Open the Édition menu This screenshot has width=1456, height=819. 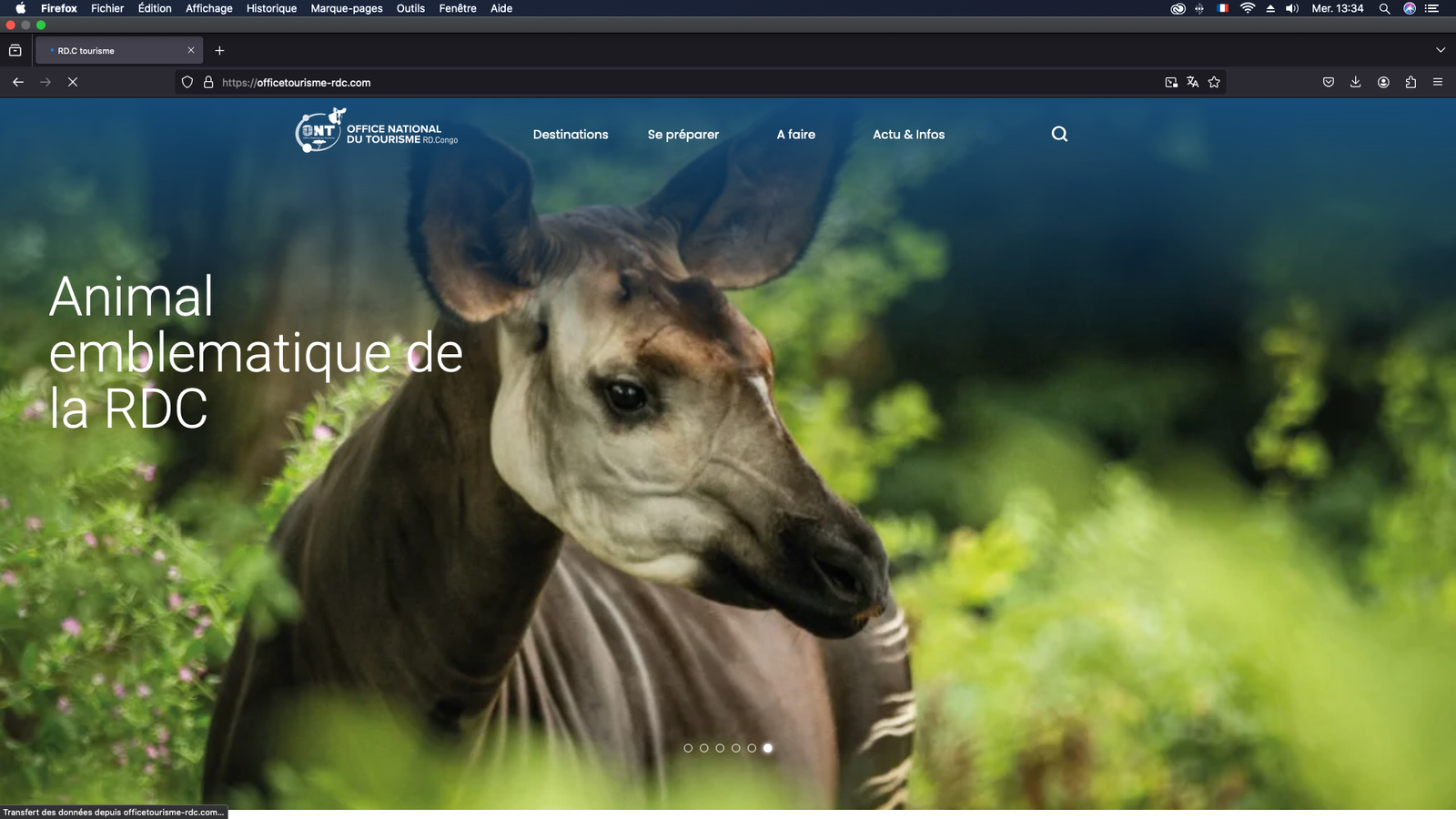[155, 8]
